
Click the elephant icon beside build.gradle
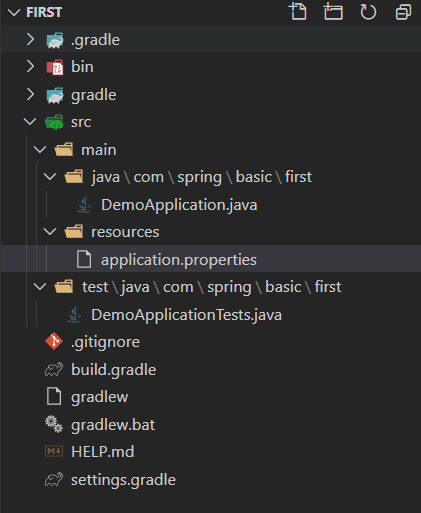[x=54, y=369]
